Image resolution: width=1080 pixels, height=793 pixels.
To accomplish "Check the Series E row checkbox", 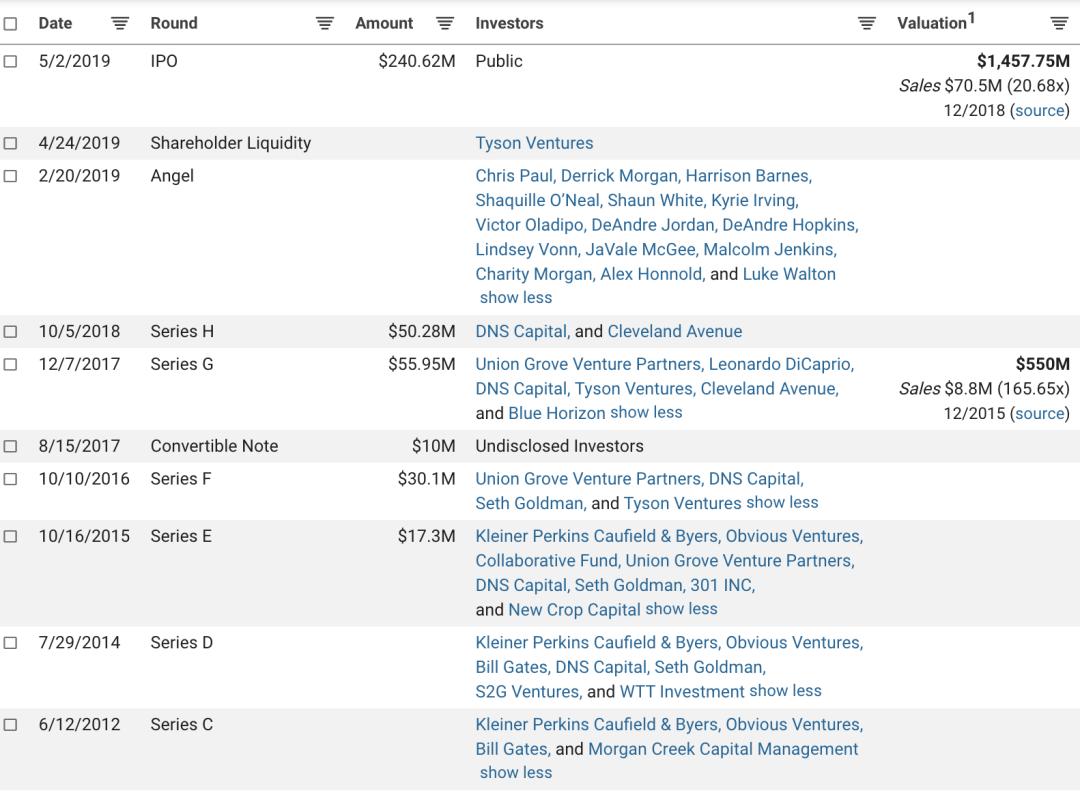I will [x=10, y=536].
